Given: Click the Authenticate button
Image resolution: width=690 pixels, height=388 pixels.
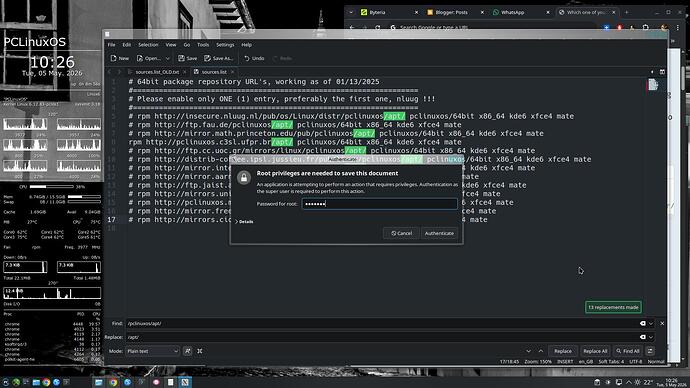Looking at the screenshot, I should tap(439, 233).
